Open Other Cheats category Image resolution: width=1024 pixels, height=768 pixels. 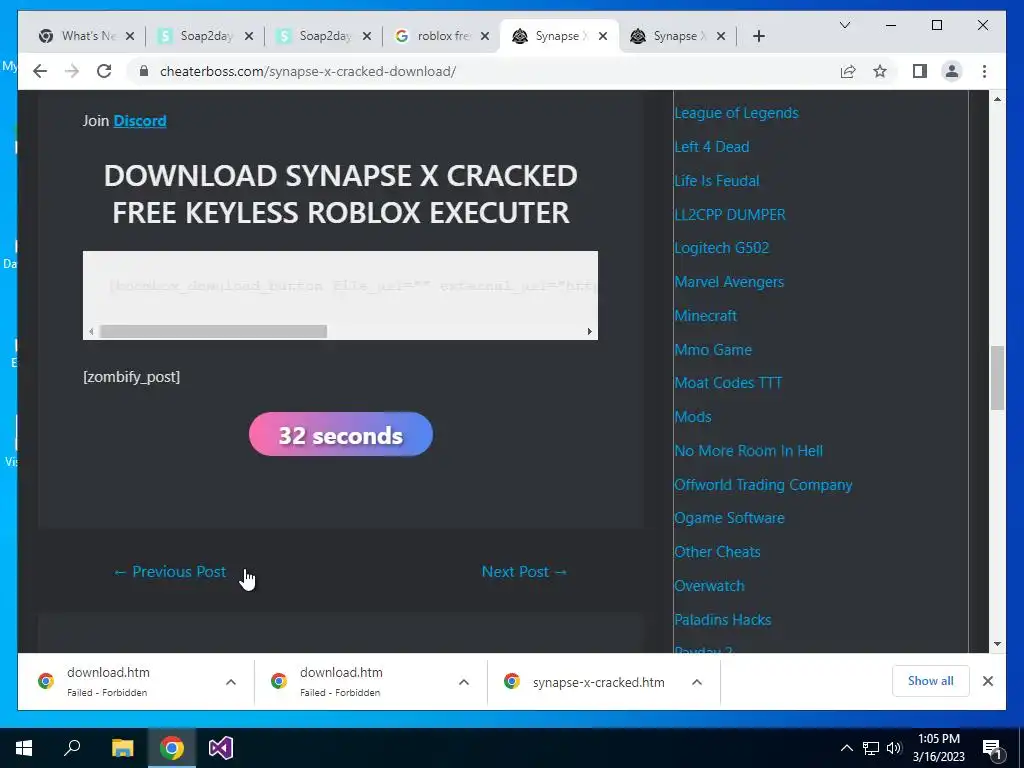click(717, 552)
